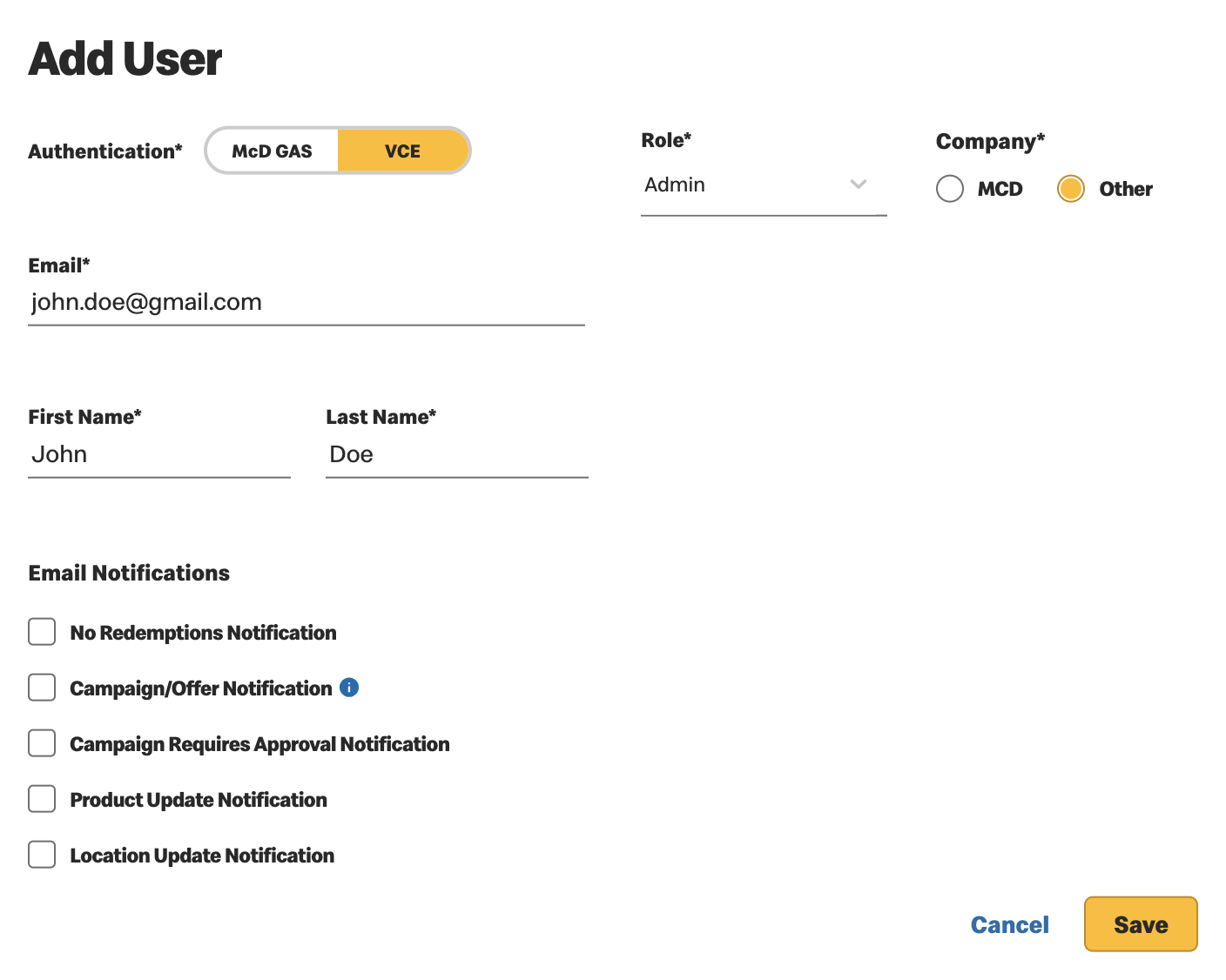The width and height of the screenshot is (1226, 980).
Task: Click the Cancel link
Action: coord(1010,924)
